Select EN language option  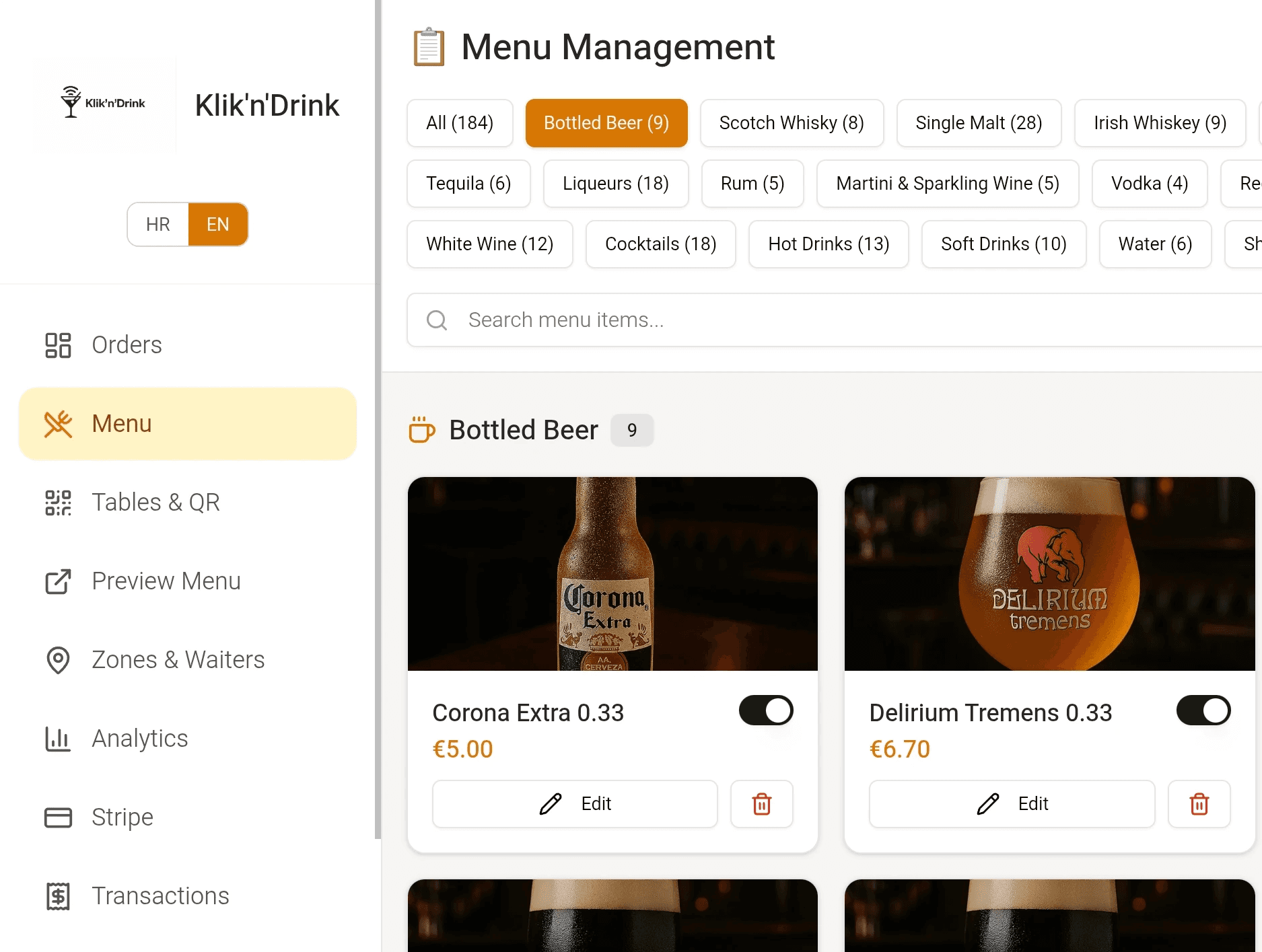(x=218, y=225)
